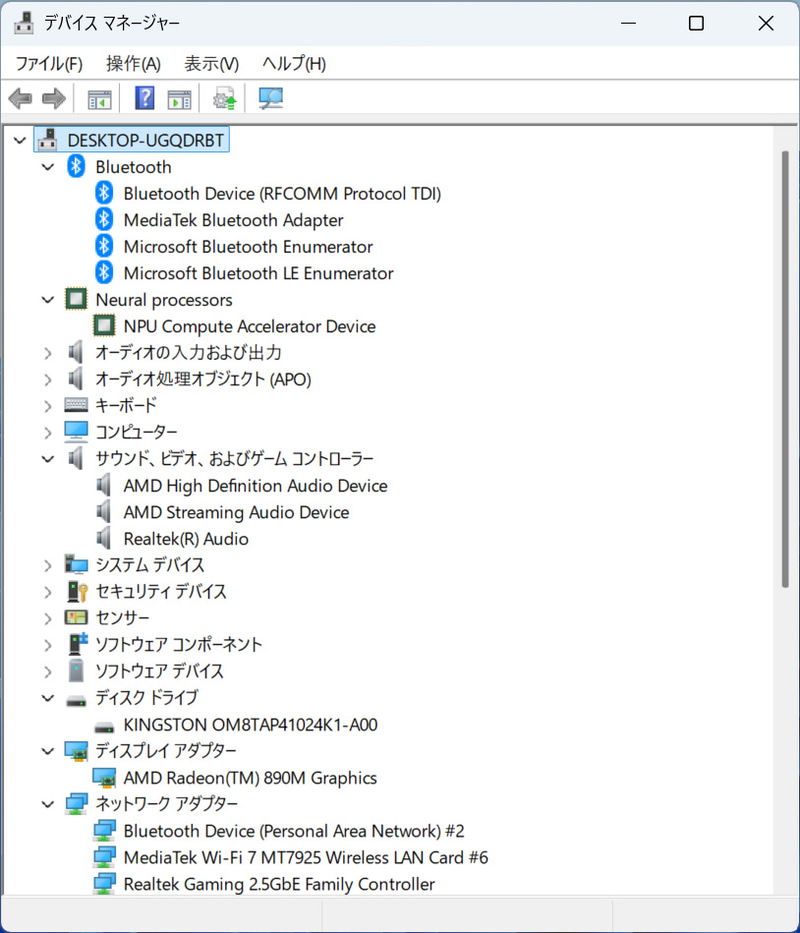Viewport: 800px width, 933px height.
Task: Open Help using the toolbar question mark icon
Action: pos(144,98)
